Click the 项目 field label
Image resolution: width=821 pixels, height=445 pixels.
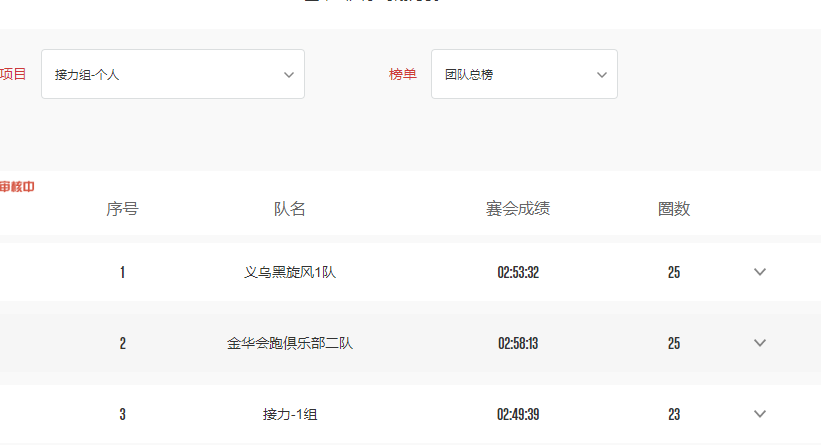pyautogui.click(x=13, y=74)
